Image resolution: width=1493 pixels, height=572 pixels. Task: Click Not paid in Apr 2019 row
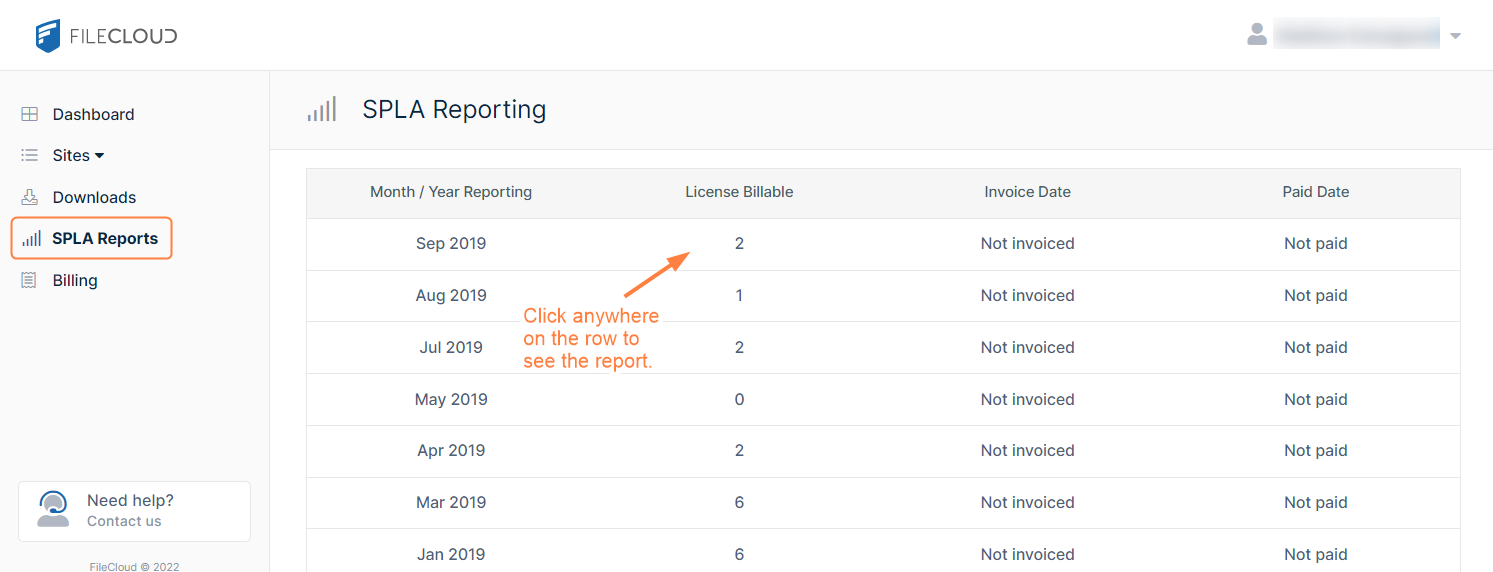[1315, 450]
